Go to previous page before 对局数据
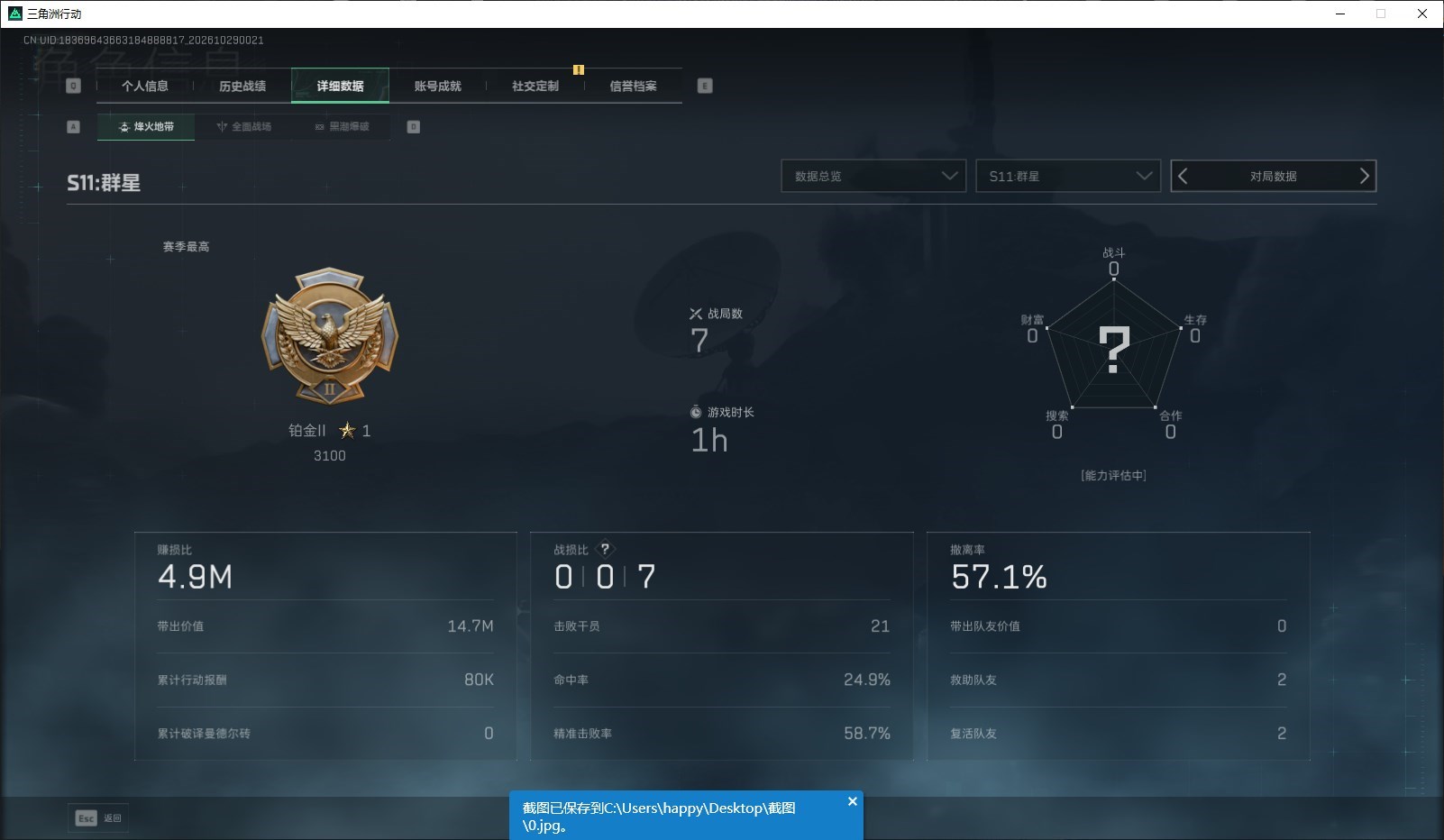The width and height of the screenshot is (1444, 840). [x=1184, y=176]
